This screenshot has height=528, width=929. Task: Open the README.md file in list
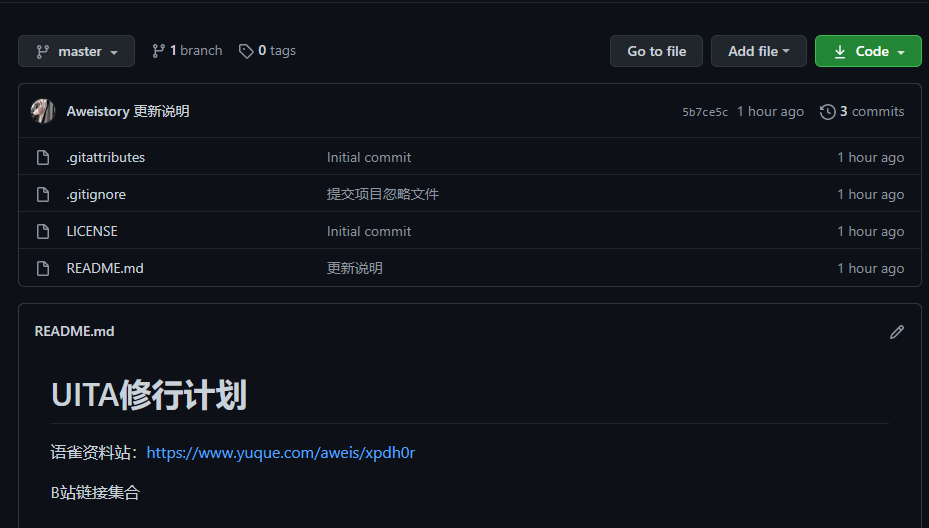tap(105, 268)
